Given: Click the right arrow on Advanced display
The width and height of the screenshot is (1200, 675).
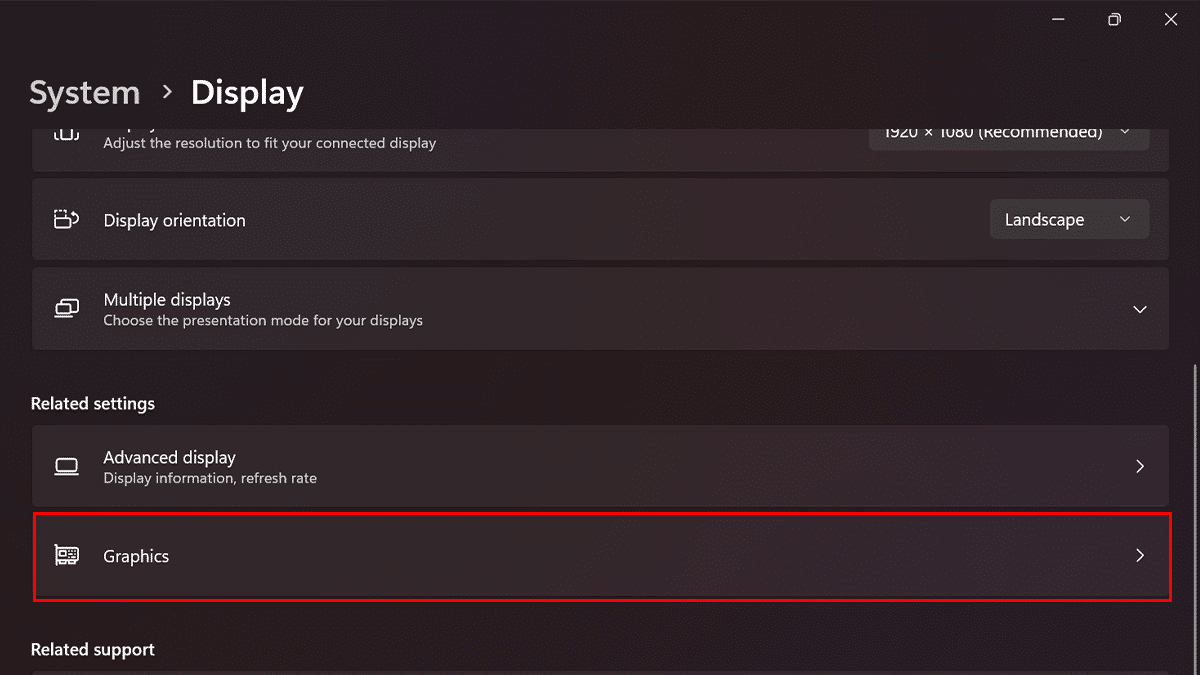Looking at the screenshot, I should [x=1140, y=466].
